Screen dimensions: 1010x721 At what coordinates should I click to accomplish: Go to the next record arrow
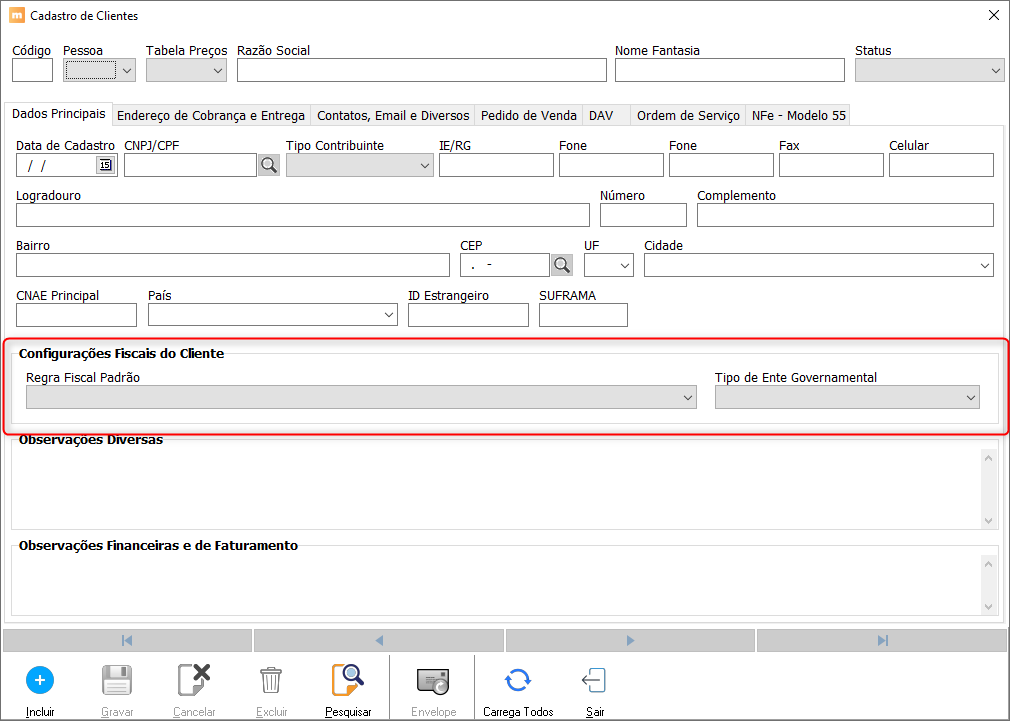coord(630,641)
